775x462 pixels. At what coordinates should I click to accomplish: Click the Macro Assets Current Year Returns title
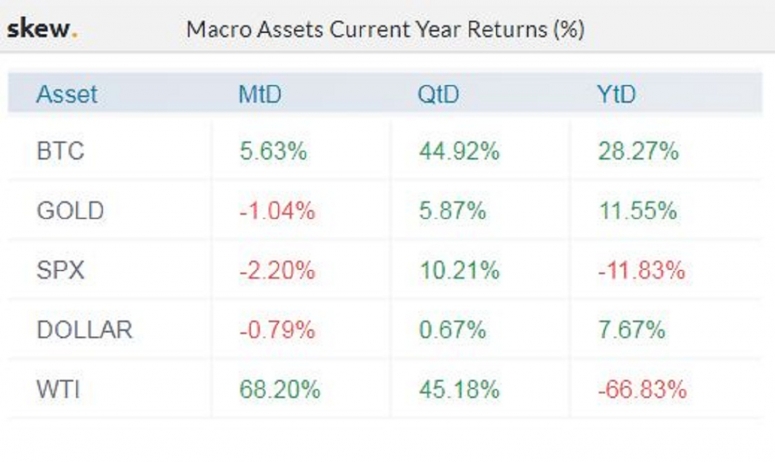coord(386,29)
